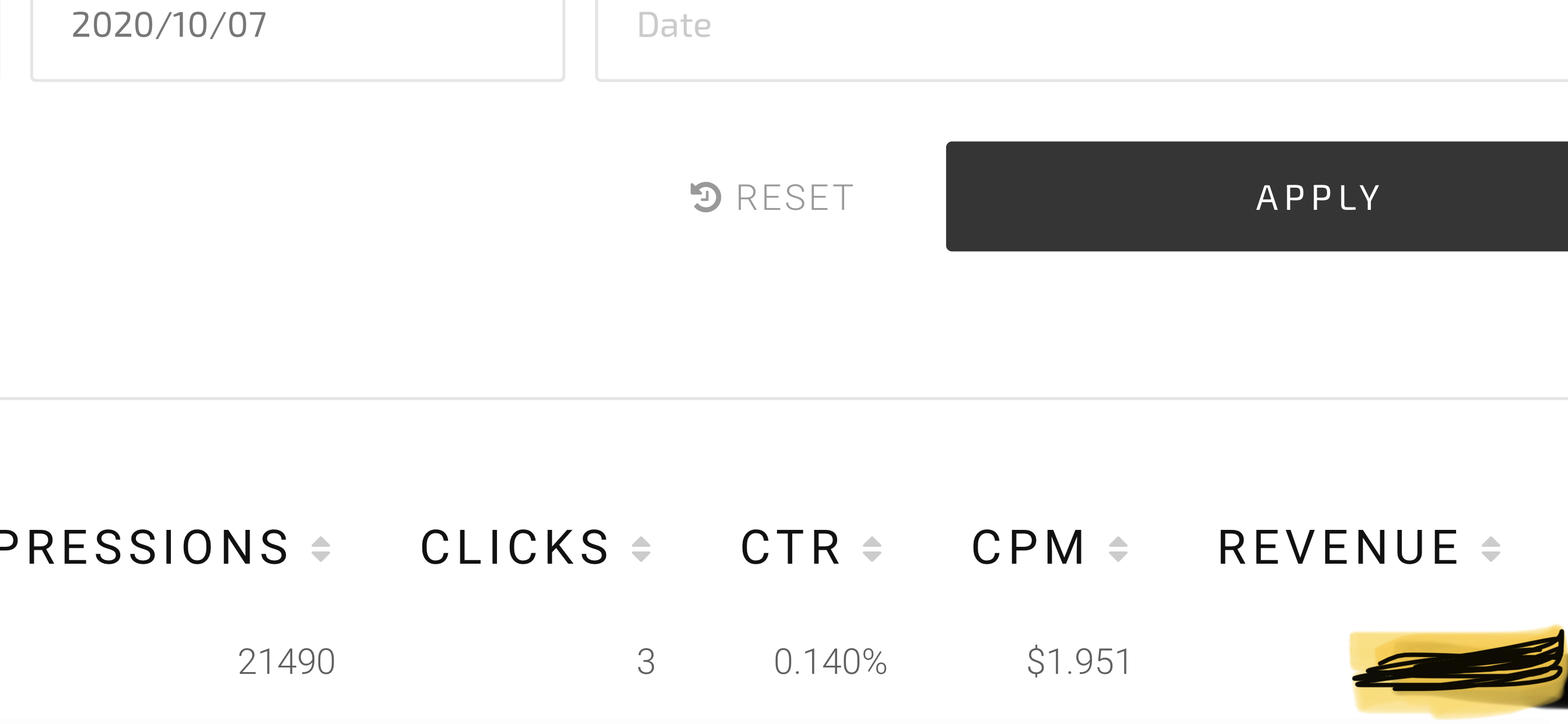This screenshot has height=724, width=1568.
Task: Select the CPM column header label
Action: click(x=1028, y=547)
